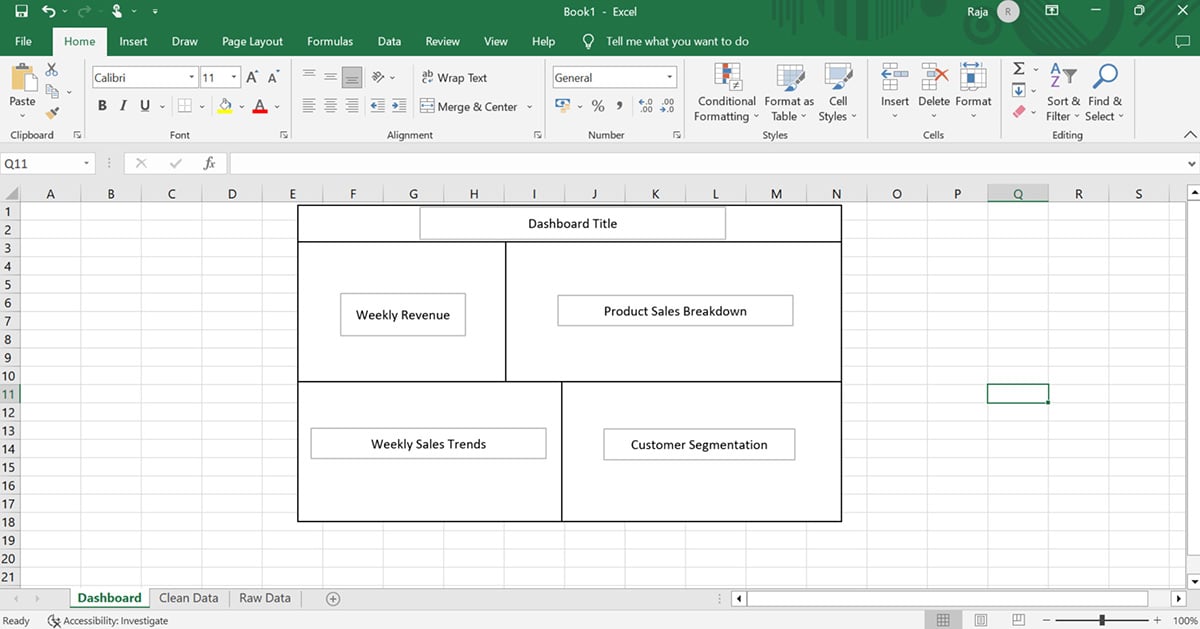Click the new sheet plus button

333,598
